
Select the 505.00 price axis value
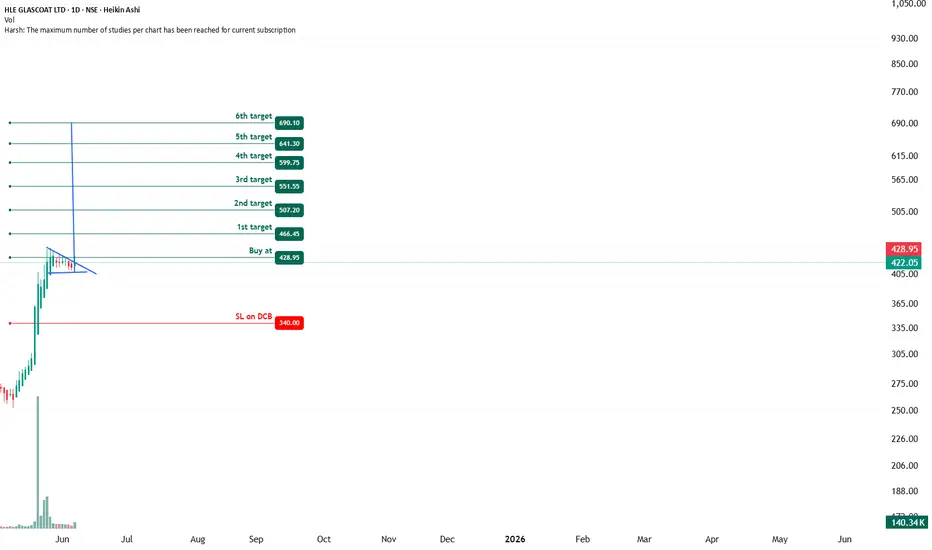pos(905,212)
